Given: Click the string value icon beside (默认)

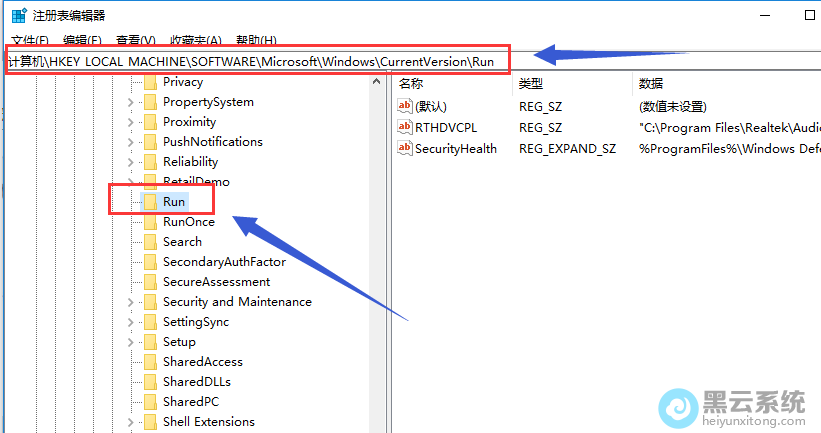Looking at the screenshot, I should click(x=405, y=106).
